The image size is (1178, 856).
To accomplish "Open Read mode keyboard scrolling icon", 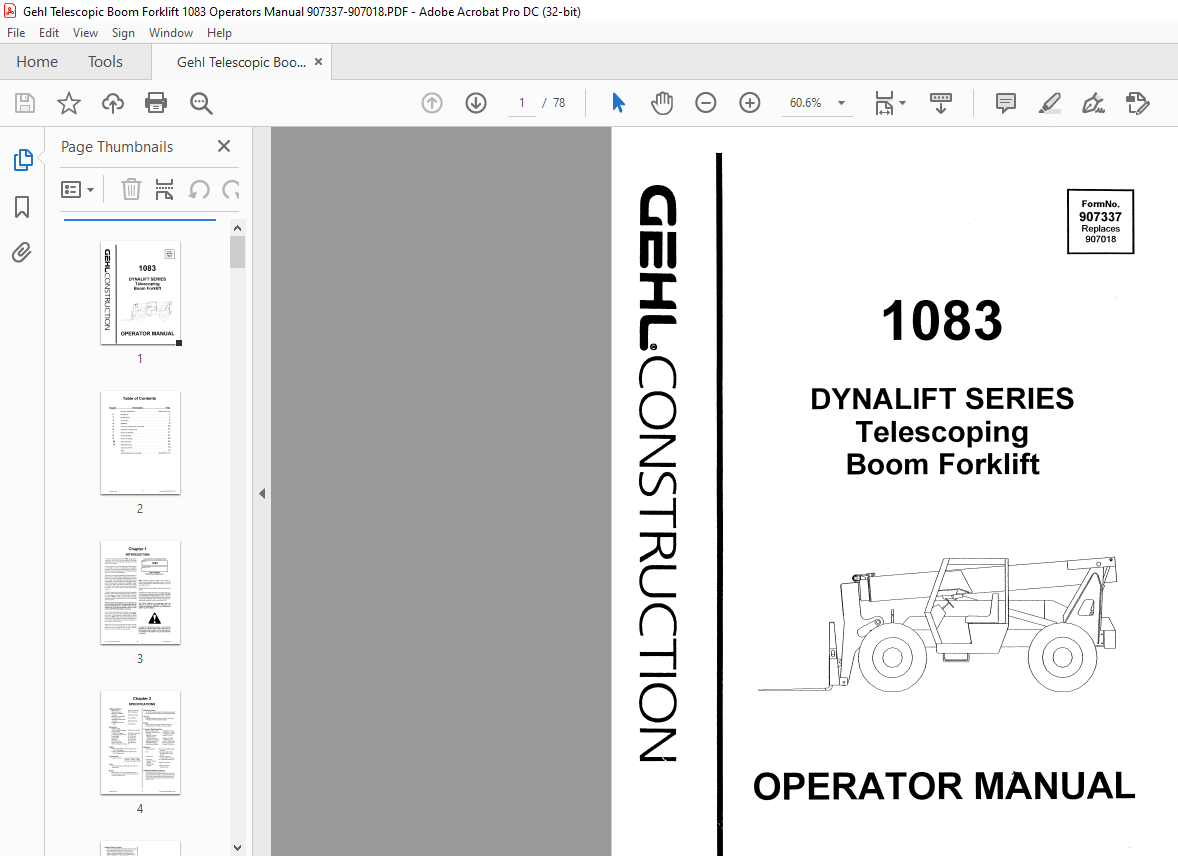I will click(941, 103).
